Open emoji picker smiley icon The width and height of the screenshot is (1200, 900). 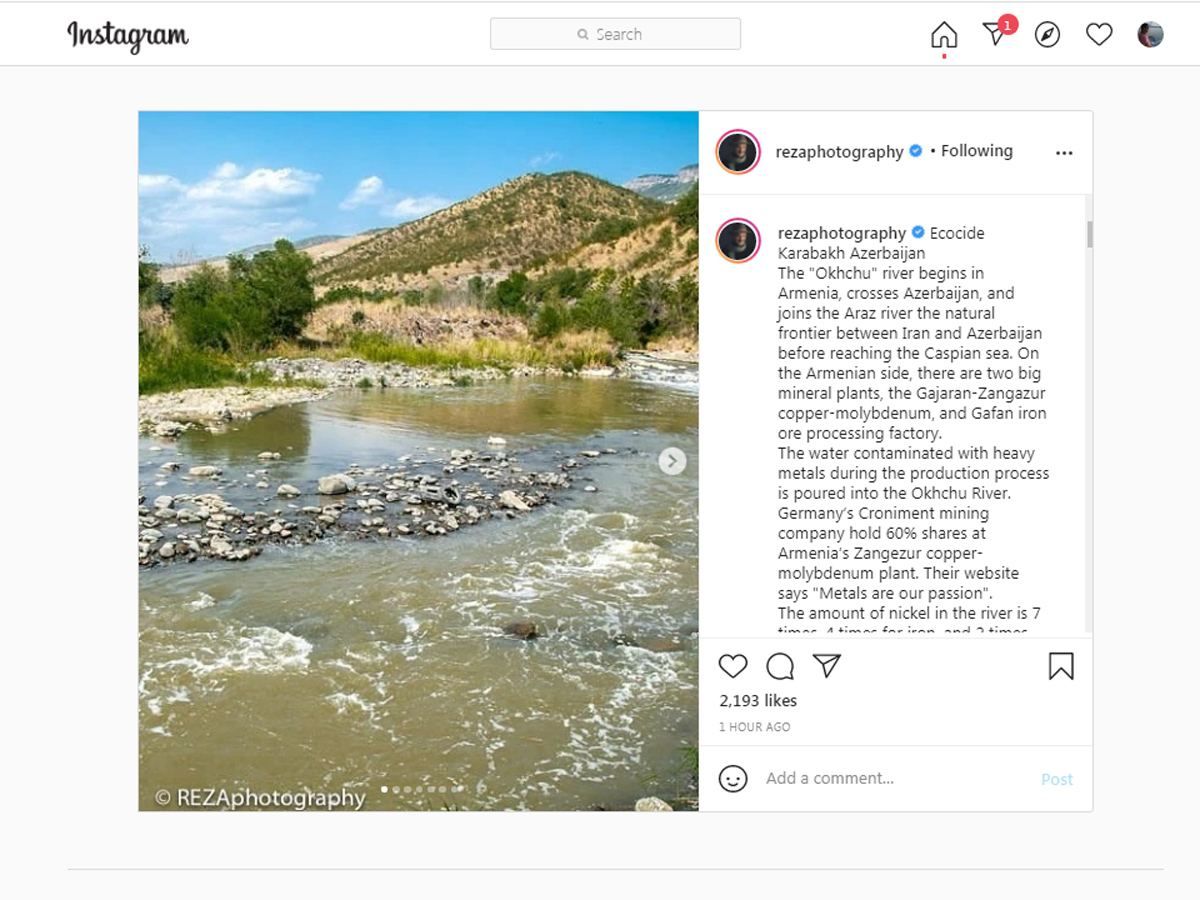pyautogui.click(x=733, y=779)
